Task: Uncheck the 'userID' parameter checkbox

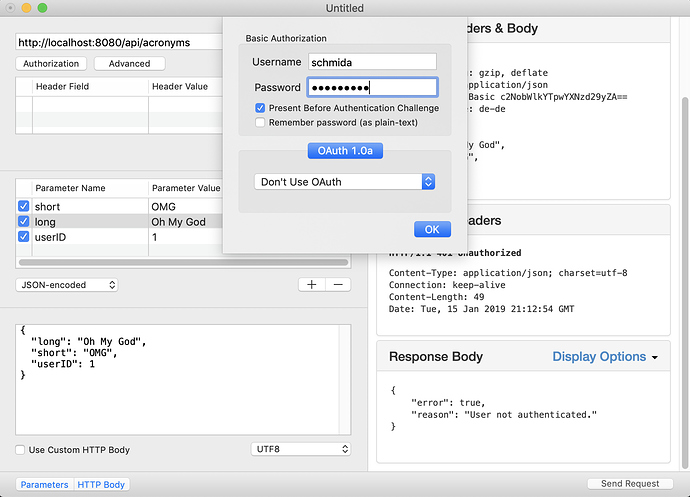Action: point(24,236)
